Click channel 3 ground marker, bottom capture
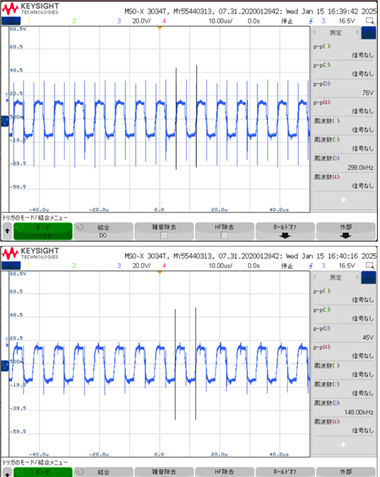 (5, 366)
